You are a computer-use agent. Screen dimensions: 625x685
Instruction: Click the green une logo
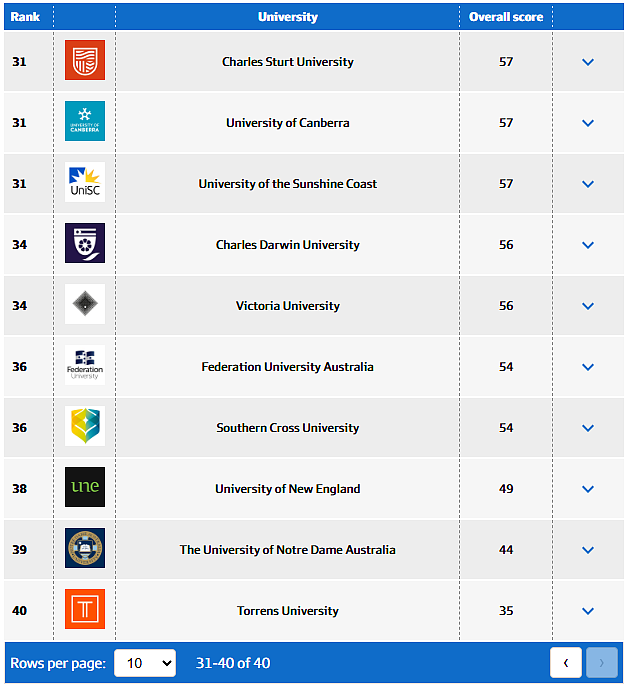coord(85,487)
